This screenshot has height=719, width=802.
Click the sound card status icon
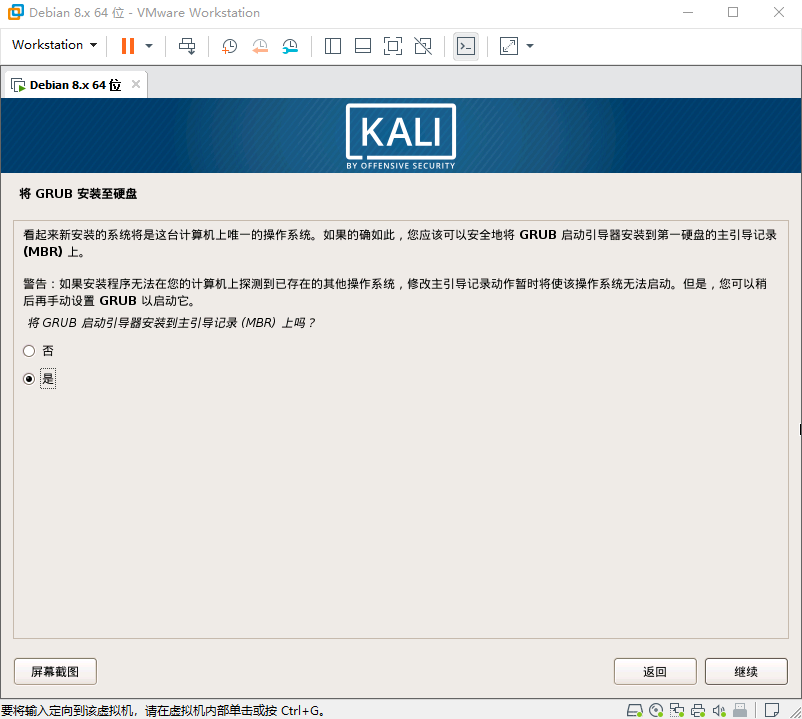tap(719, 710)
